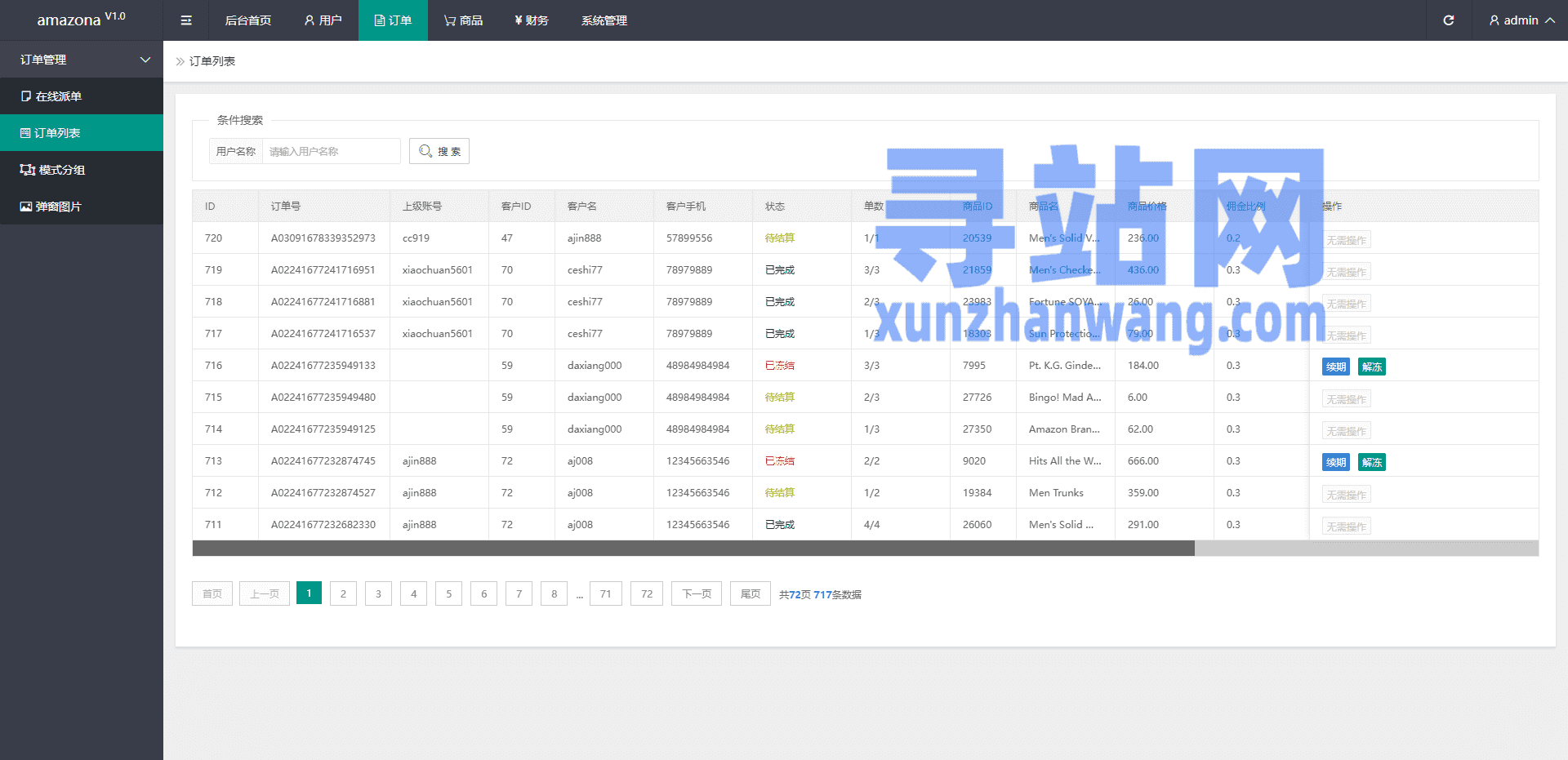Expand the admin account dropdown

pyautogui.click(x=1521, y=20)
